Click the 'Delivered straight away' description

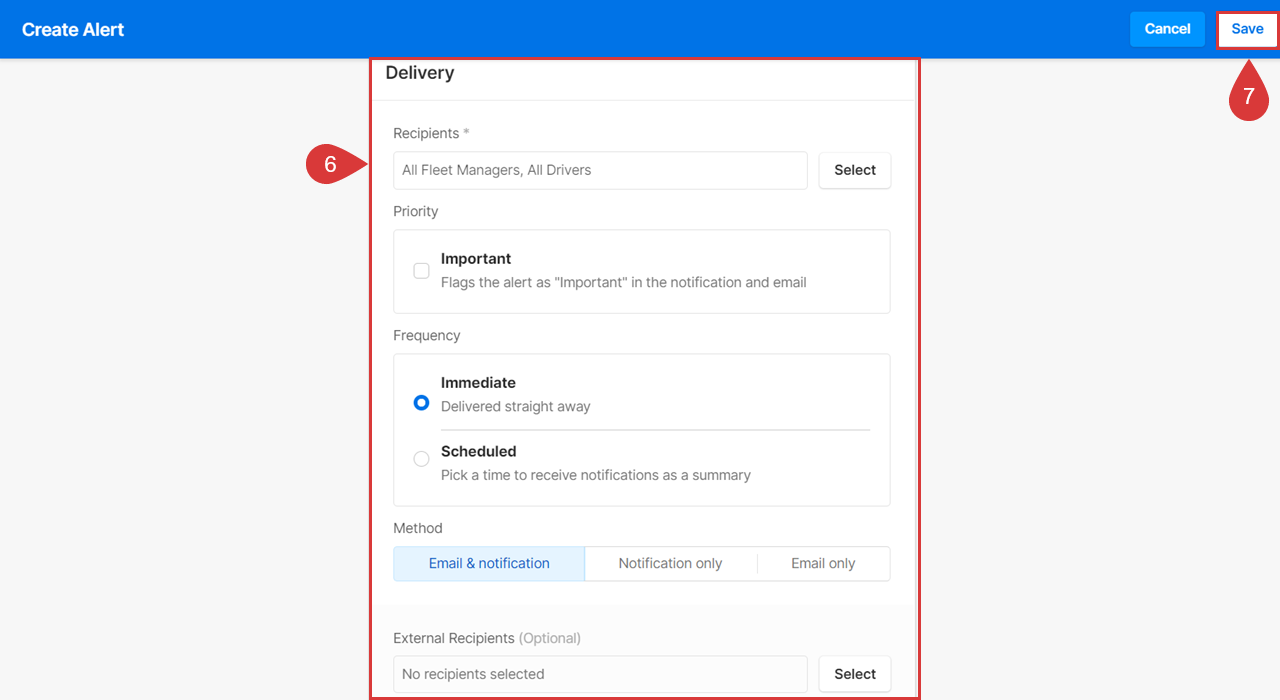516,406
